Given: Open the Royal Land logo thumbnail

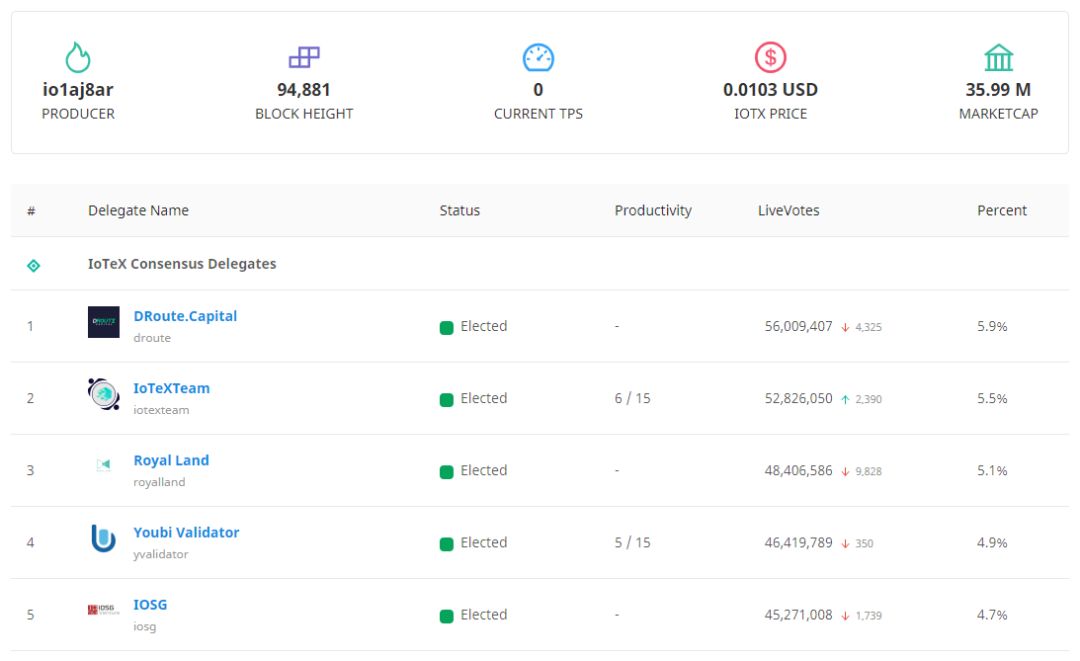Looking at the screenshot, I should coord(103,465).
